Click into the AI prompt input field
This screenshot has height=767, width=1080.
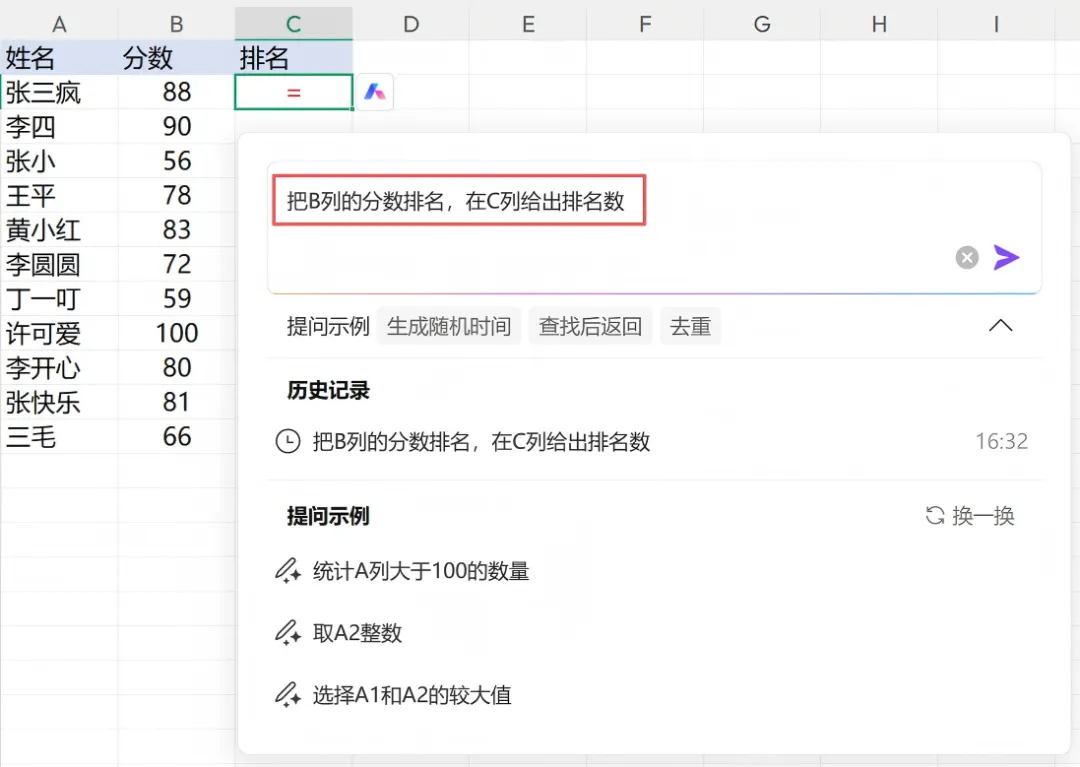click(654, 228)
